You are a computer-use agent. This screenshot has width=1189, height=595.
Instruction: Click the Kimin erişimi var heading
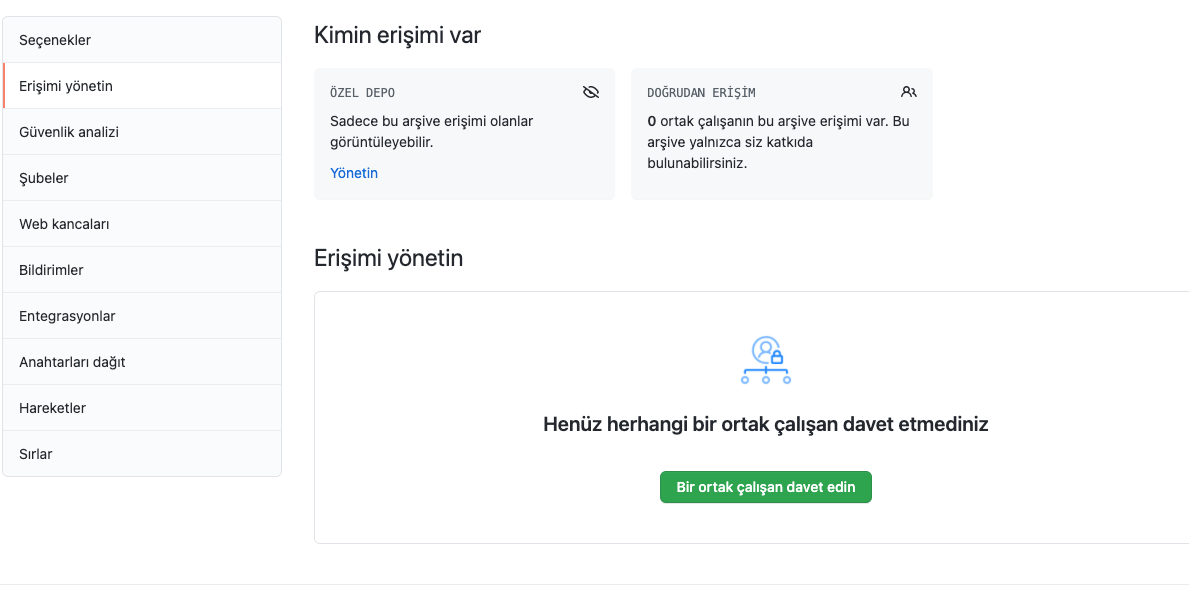pos(397,36)
